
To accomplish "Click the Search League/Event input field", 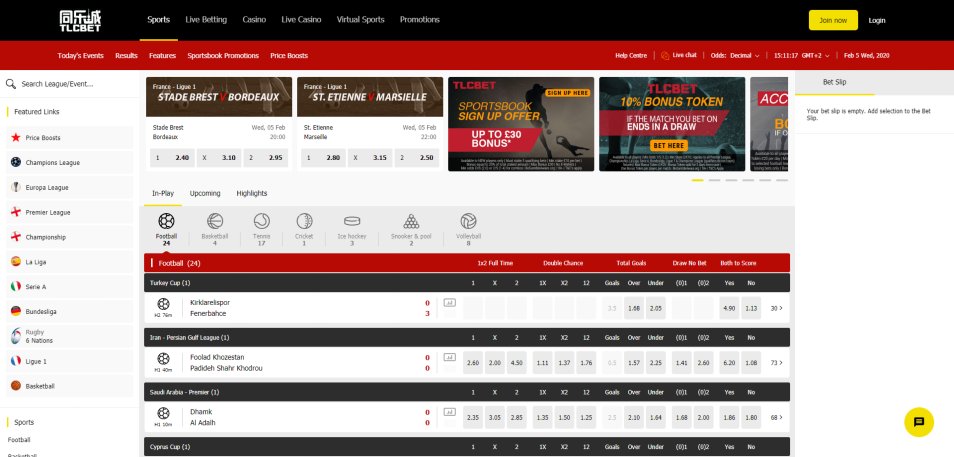I will (70, 84).
